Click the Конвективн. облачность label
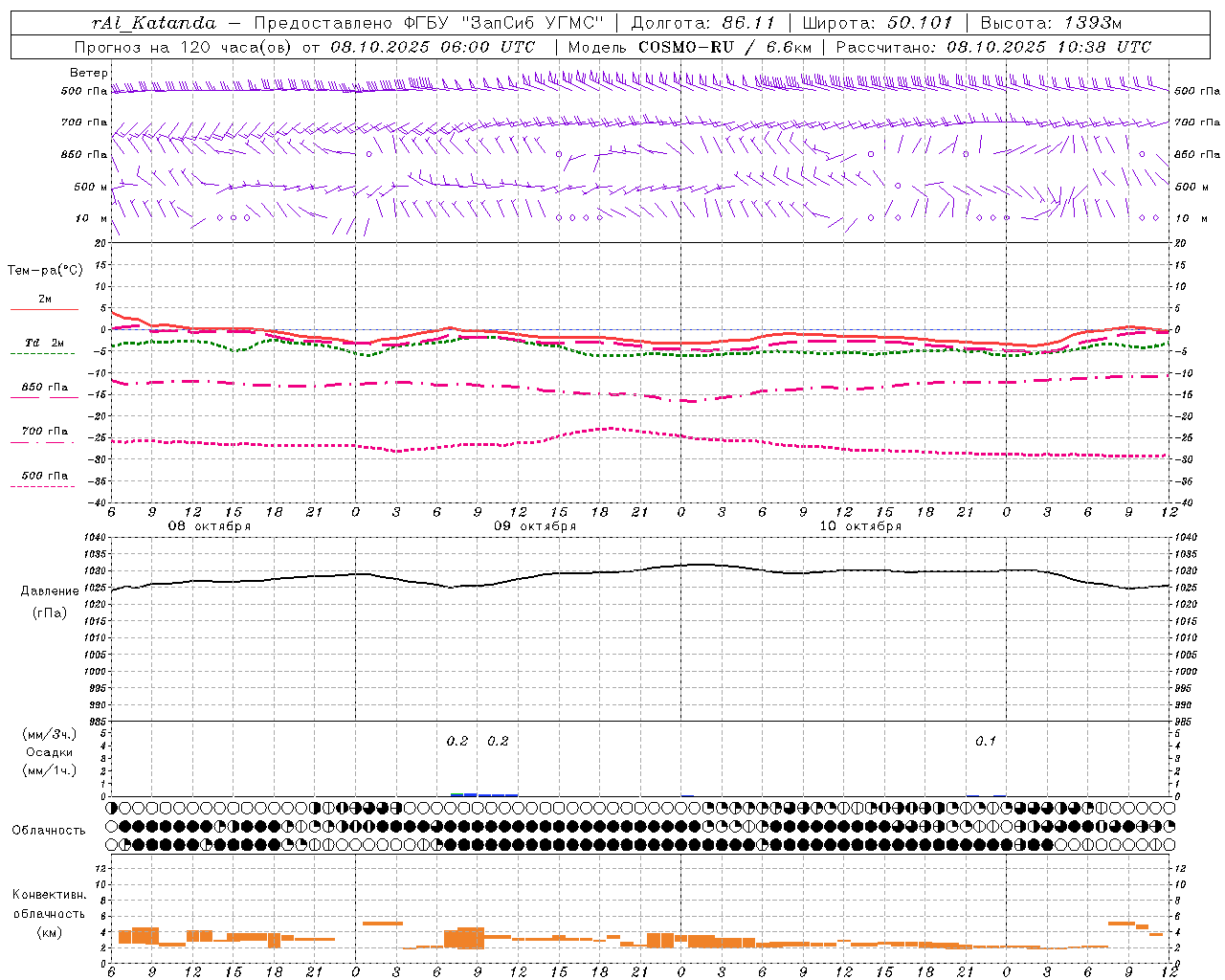 49,904
